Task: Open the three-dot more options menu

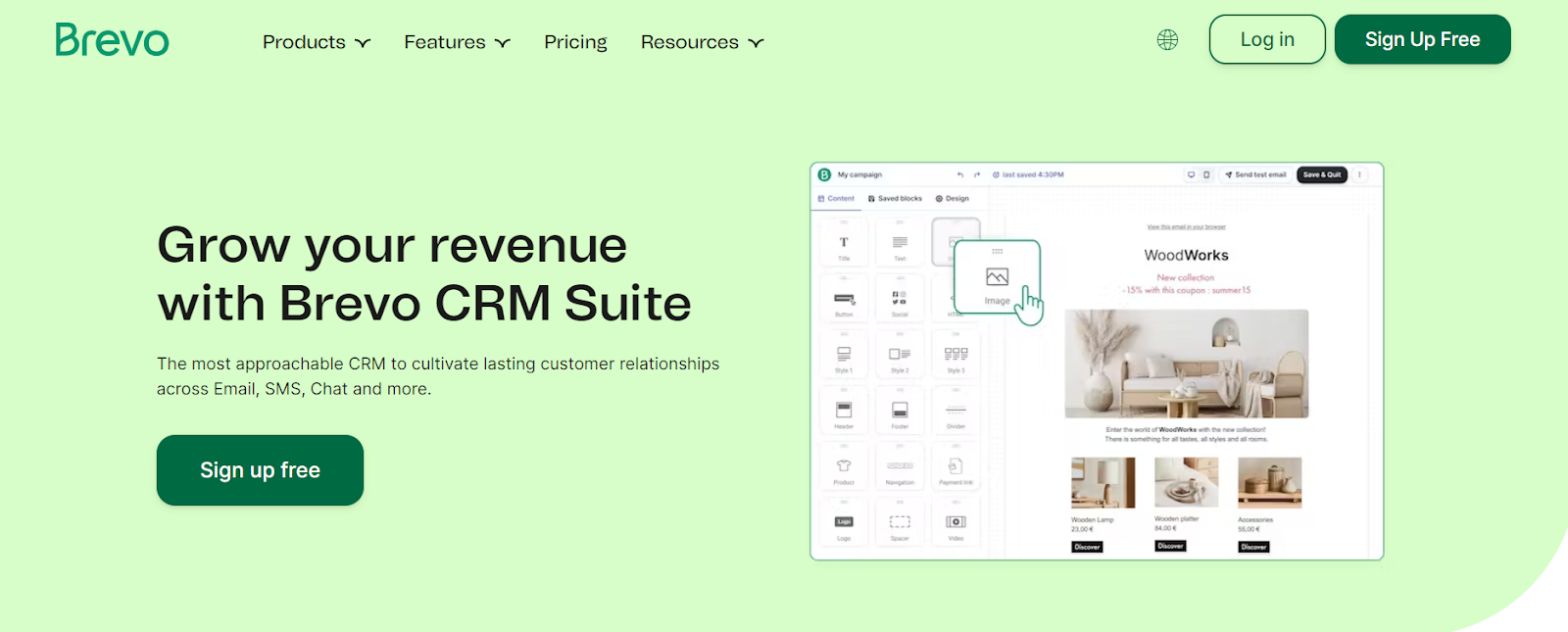Action: point(1359,174)
